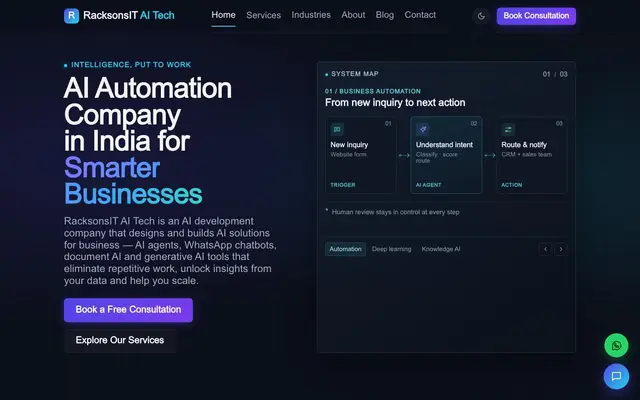Open the WhatsApp chat floating button
This screenshot has height=400, width=640.
click(x=616, y=345)
